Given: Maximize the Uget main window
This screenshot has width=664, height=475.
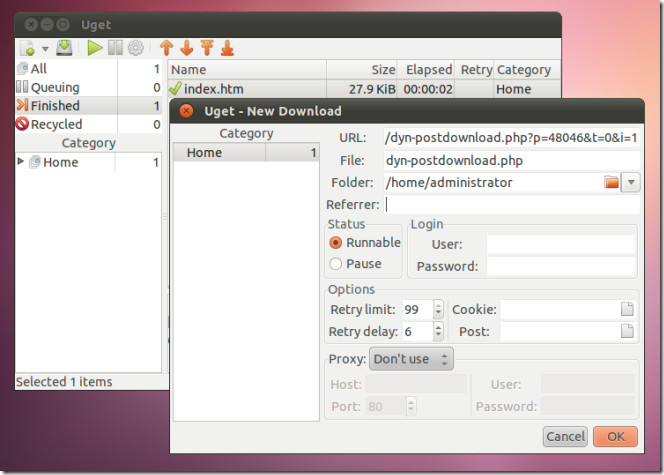Looking at the screenshot, I should (63, 25).
